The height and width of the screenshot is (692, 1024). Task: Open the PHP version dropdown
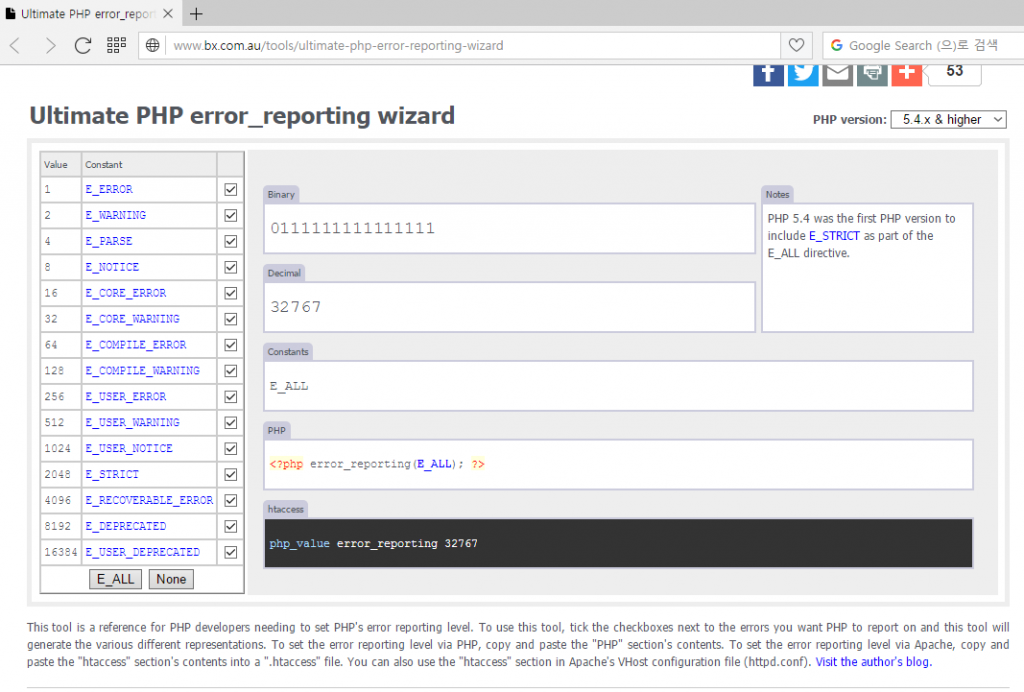tap(948, 120)
